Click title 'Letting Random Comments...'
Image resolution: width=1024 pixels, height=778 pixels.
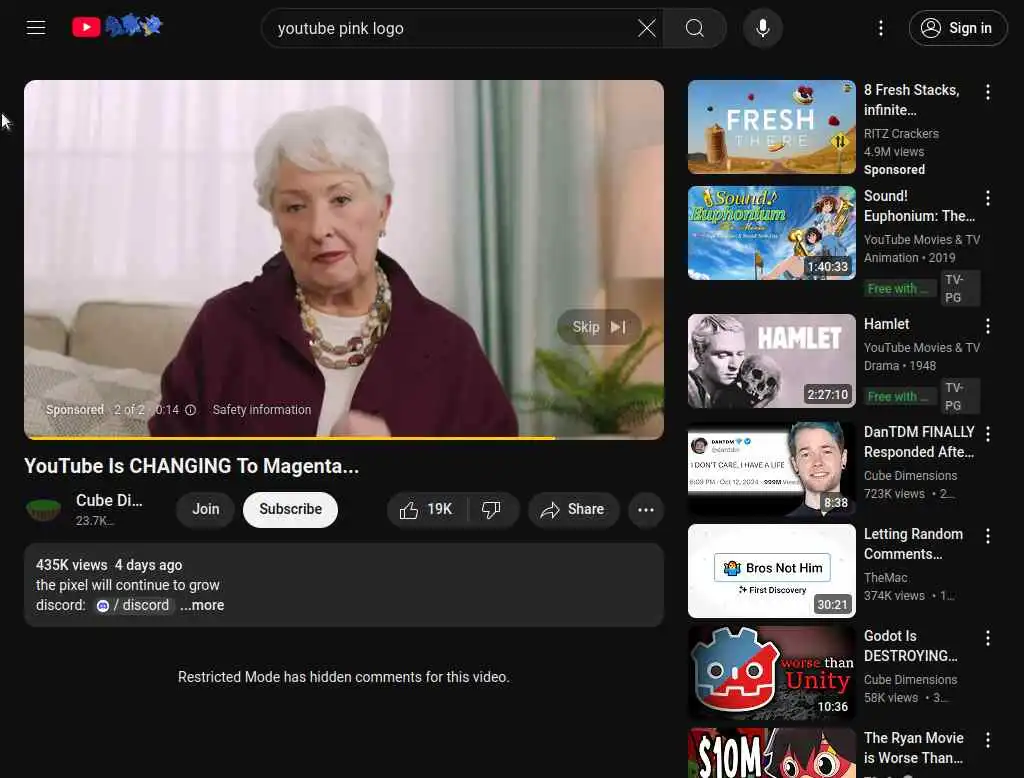(x=913, y=544)
